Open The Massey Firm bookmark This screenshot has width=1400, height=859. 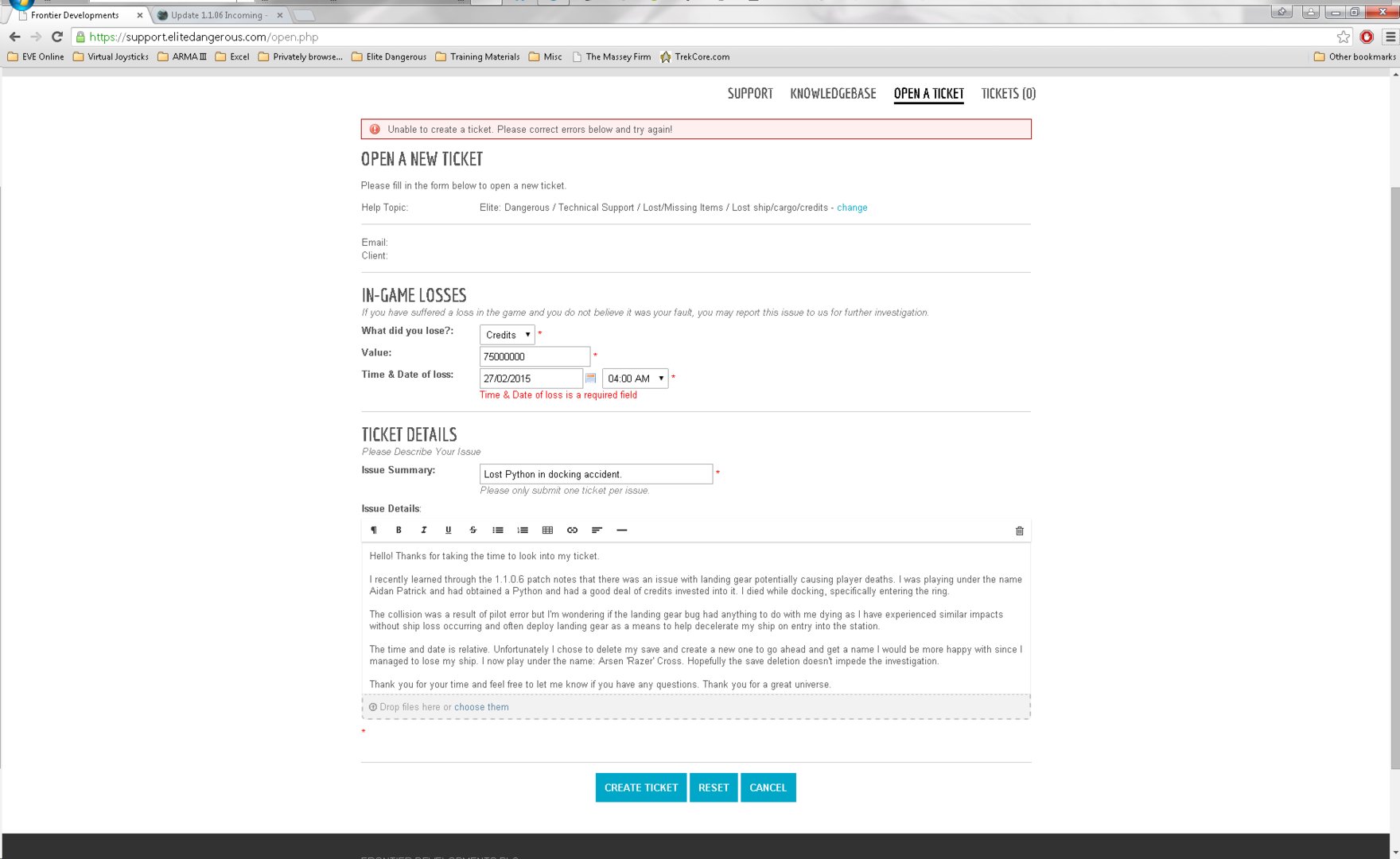pos(611,57)
